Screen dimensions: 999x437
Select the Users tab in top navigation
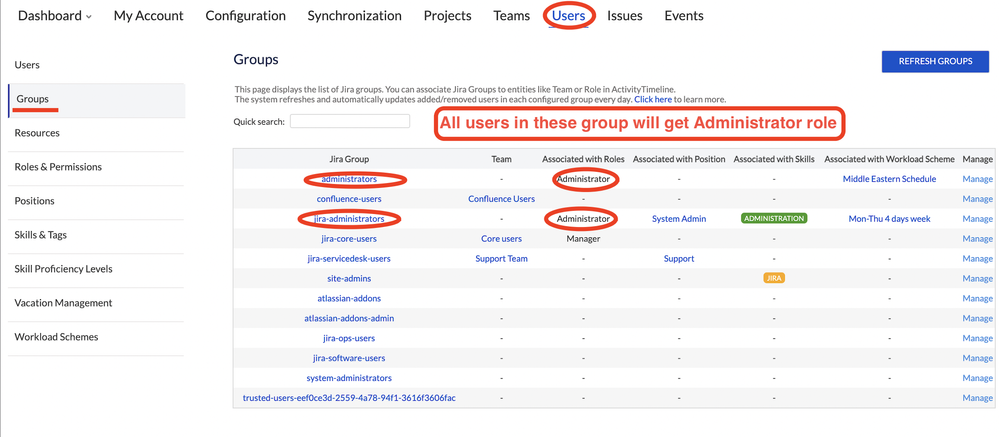pos(569,16)
